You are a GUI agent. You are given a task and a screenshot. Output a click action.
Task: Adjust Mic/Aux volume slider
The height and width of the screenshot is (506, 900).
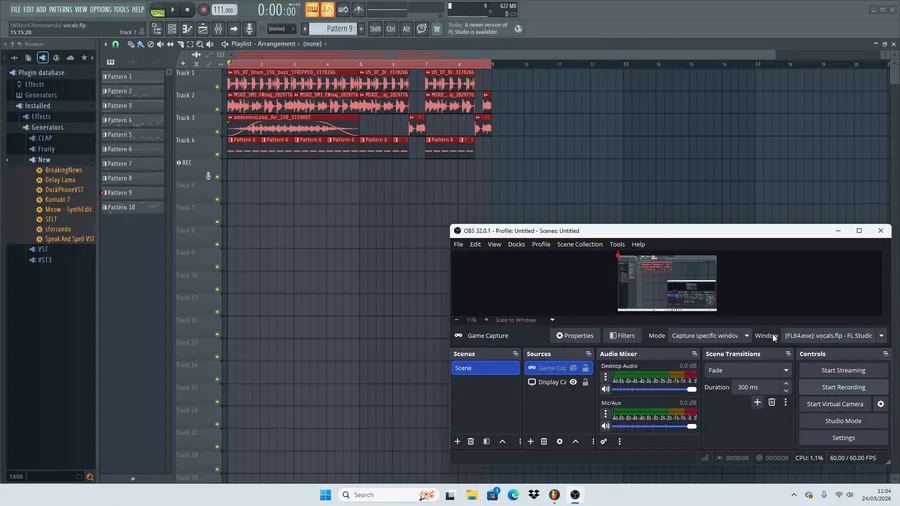pyautogui.click(x=654, y=426)
